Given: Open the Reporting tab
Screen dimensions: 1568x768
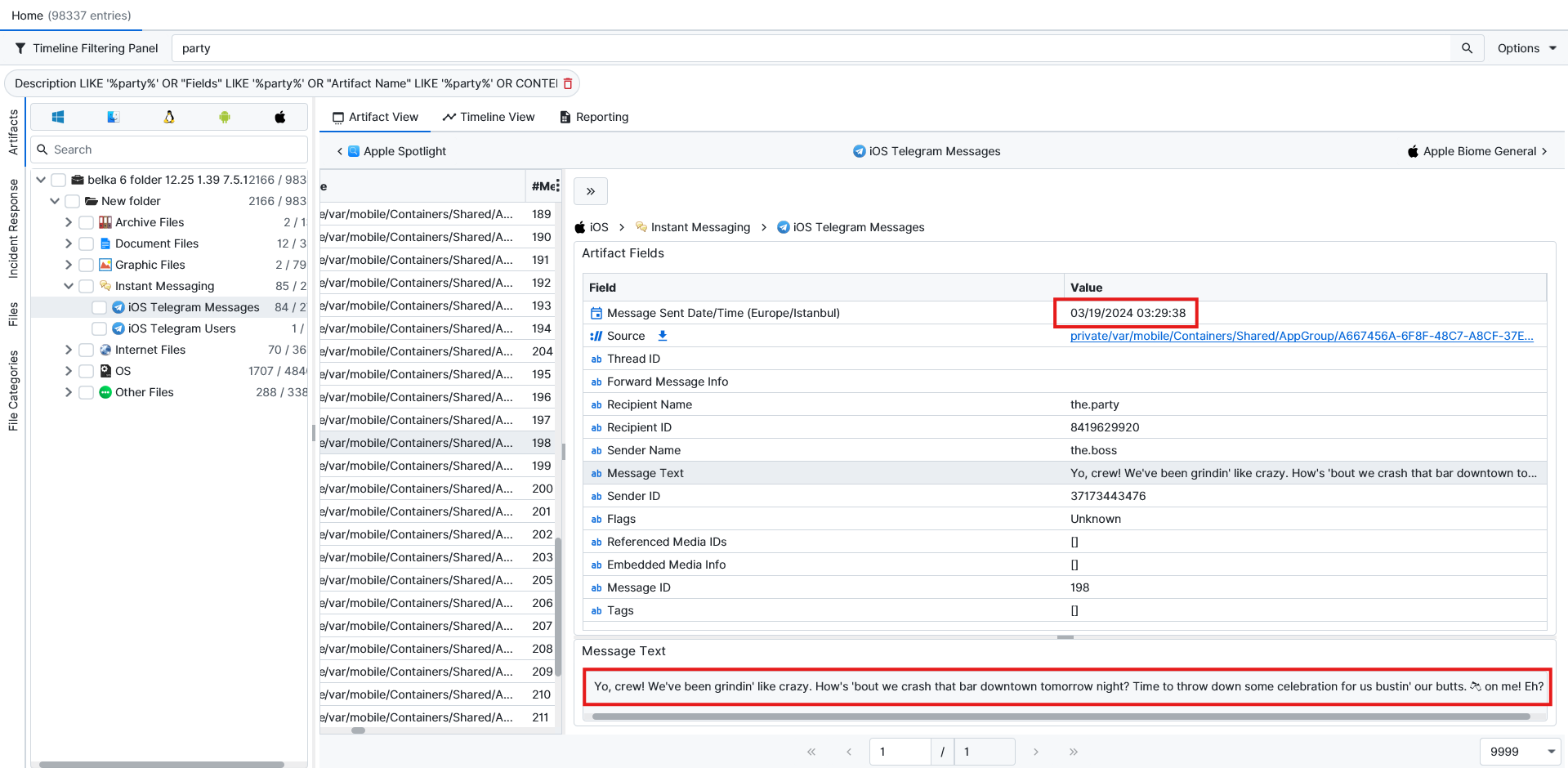Looking at the screenshot, I should click(x=594, y=117).
